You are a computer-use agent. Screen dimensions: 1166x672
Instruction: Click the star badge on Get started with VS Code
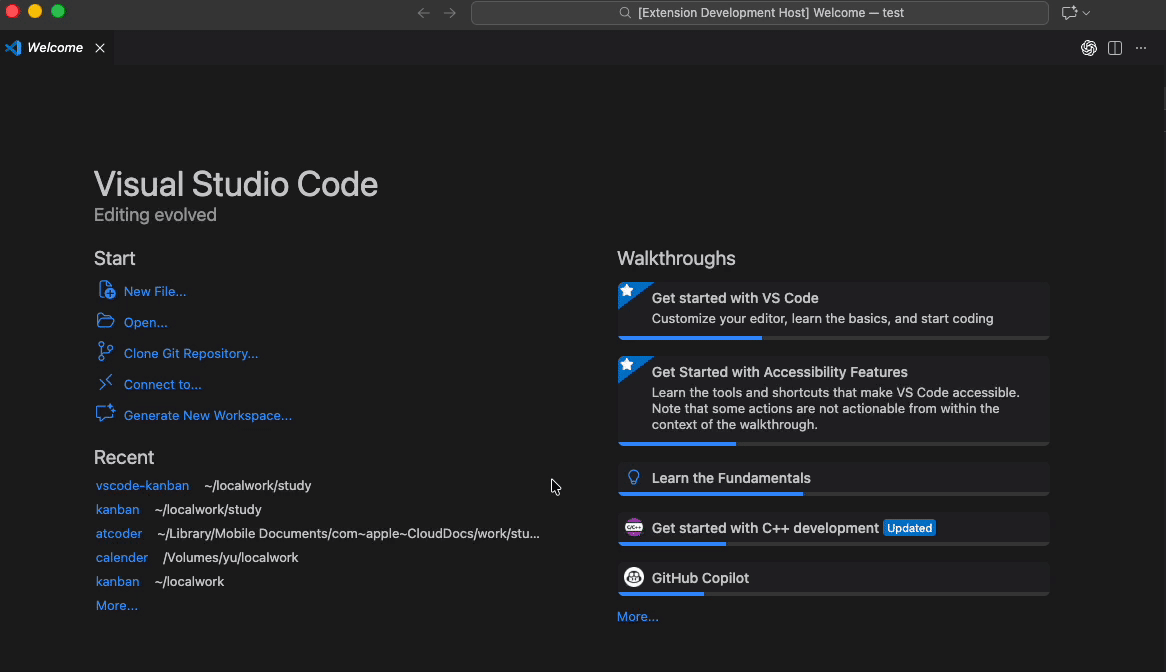(628, 291)
